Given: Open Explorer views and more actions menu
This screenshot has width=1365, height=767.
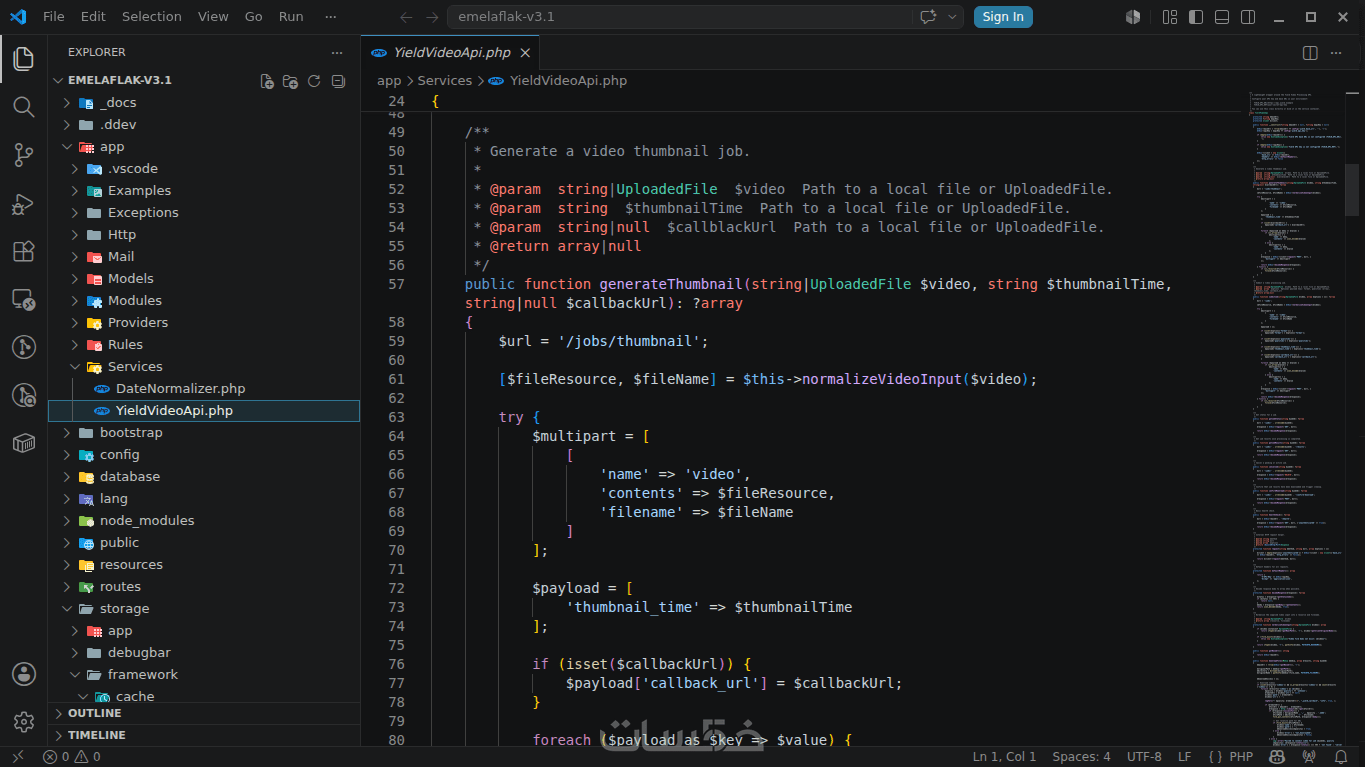Looking at the screenshot, I should point(337,52).
